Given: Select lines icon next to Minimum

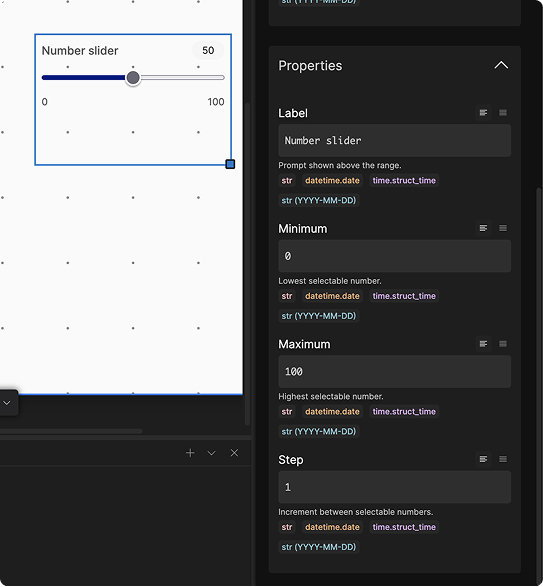Looking at the screenshot, I should [x=503, y=228].
